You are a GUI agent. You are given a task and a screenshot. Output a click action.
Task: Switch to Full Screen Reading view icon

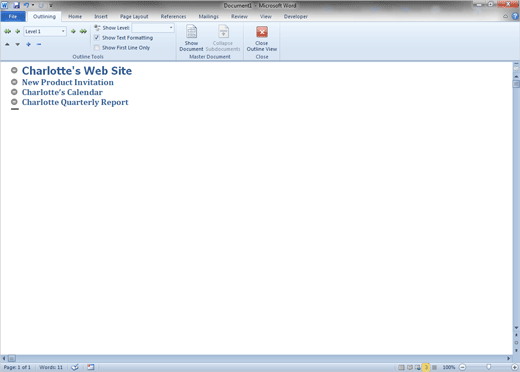pos(410,367)
